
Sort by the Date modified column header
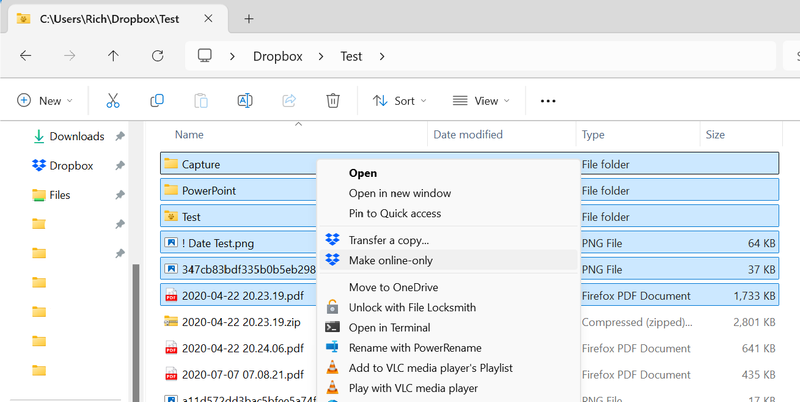point(467,134)
